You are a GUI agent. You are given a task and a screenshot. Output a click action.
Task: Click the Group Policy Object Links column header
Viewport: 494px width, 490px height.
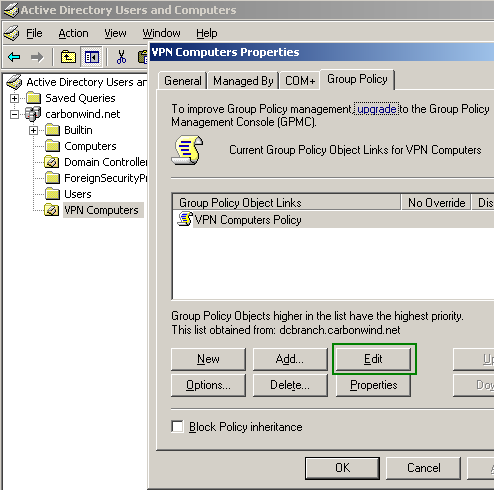click(x=287, y=203)
